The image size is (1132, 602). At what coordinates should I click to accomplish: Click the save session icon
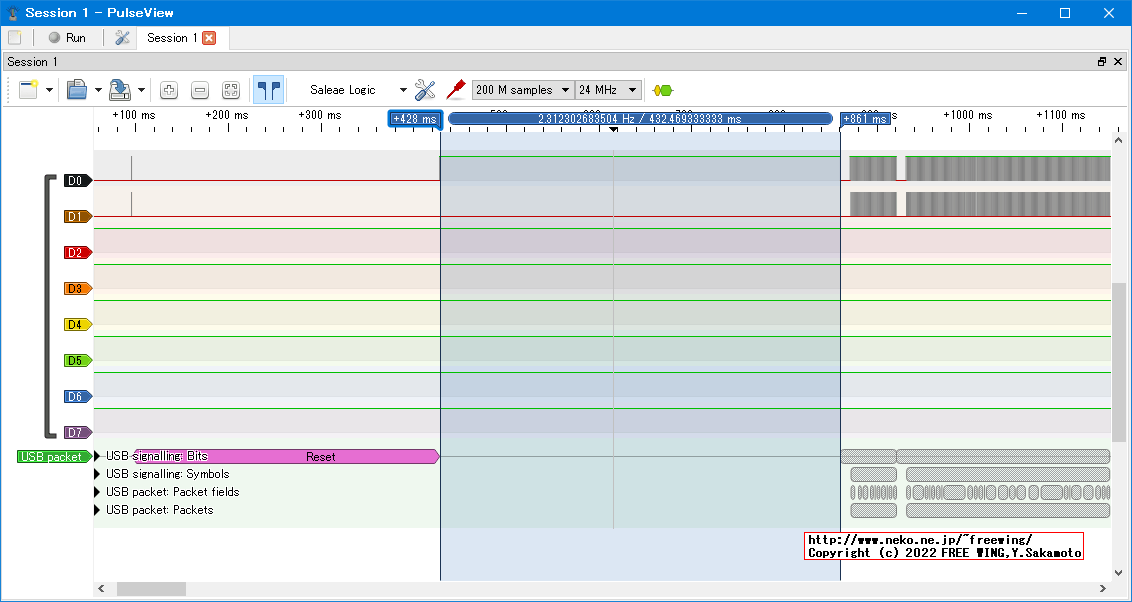click(120, 90)
